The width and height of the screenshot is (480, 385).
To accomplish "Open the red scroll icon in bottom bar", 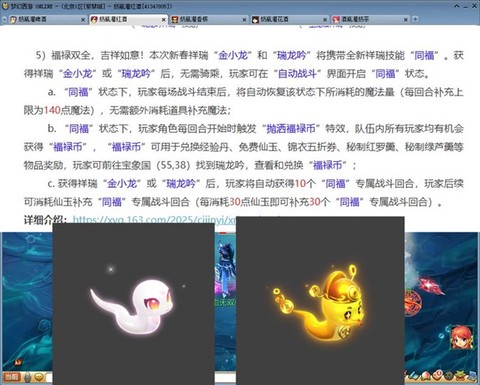I will pyautogui.click(x=438, y=376).
